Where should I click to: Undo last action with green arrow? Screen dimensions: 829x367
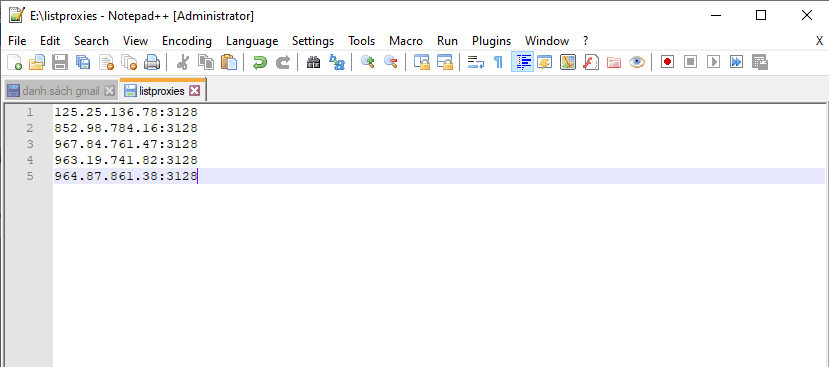[260, 62]
